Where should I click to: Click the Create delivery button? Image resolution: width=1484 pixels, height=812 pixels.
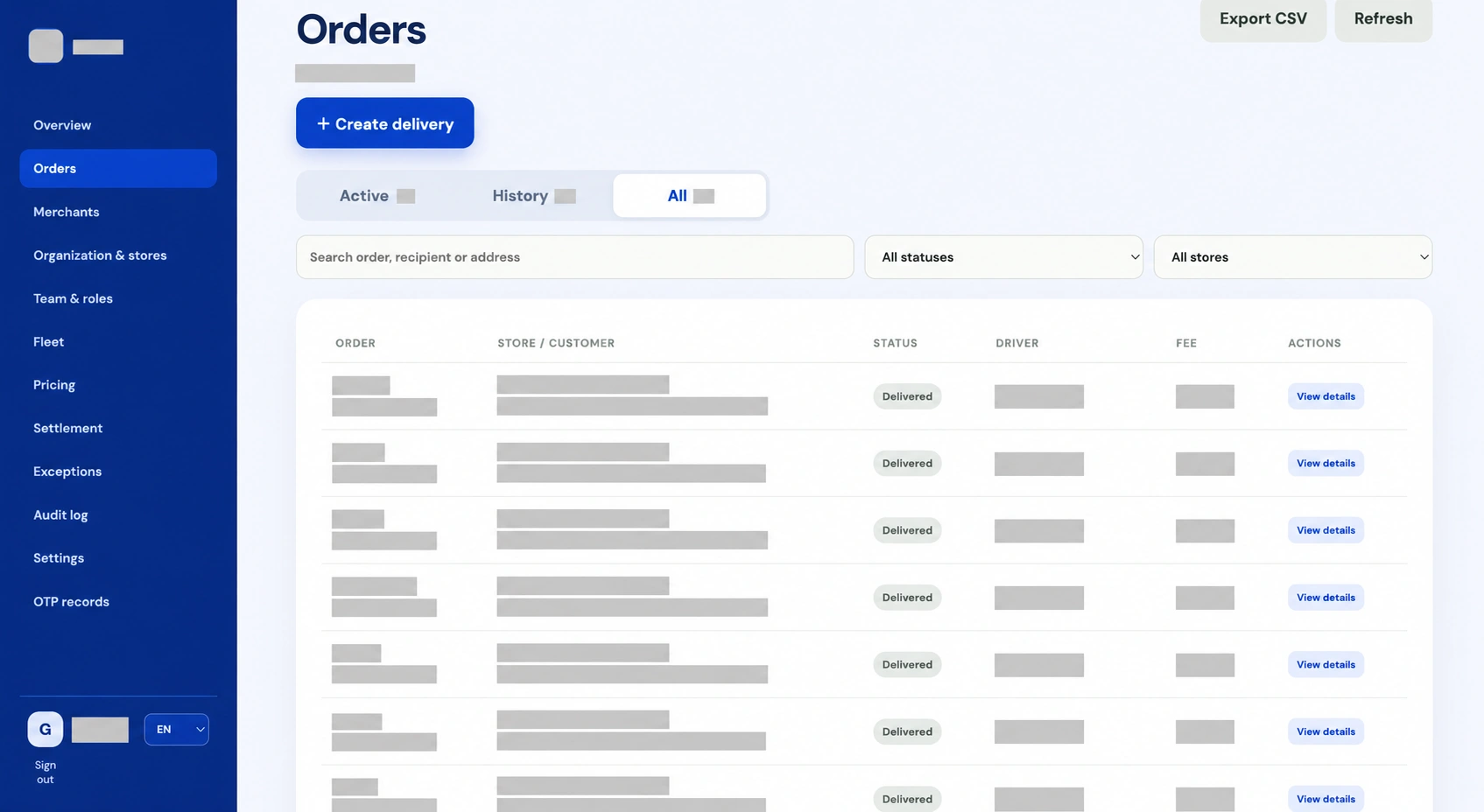point(385,123)
